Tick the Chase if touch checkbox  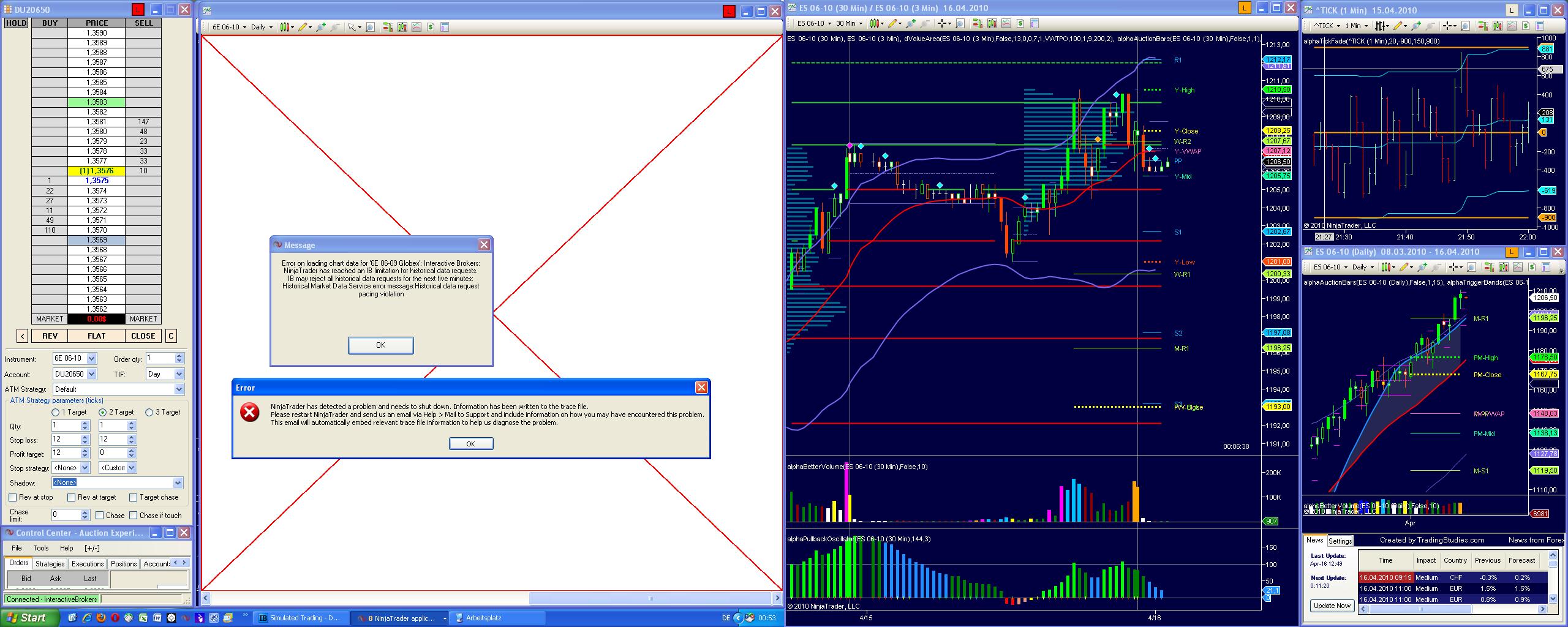(x=133, y=516)
